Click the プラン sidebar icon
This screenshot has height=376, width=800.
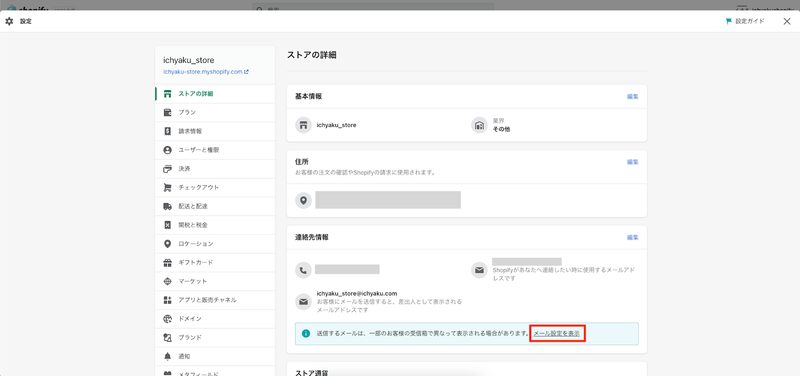167,112
